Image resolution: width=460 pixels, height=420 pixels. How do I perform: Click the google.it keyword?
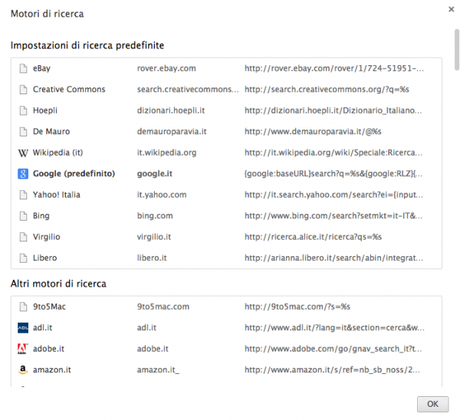coord(155,174)
